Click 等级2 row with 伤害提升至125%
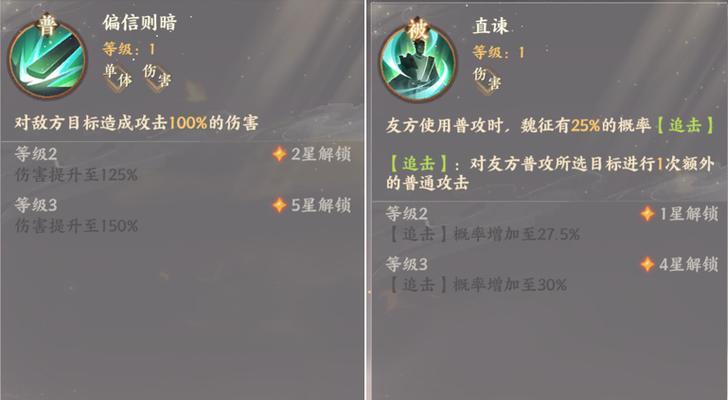728x400 pixels. (182, 164)
